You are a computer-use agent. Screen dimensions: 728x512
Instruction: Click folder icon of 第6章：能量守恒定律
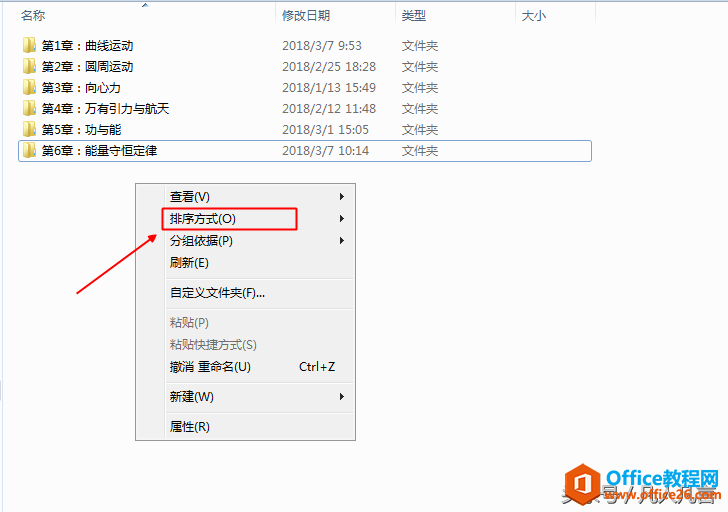coord(29,150)
